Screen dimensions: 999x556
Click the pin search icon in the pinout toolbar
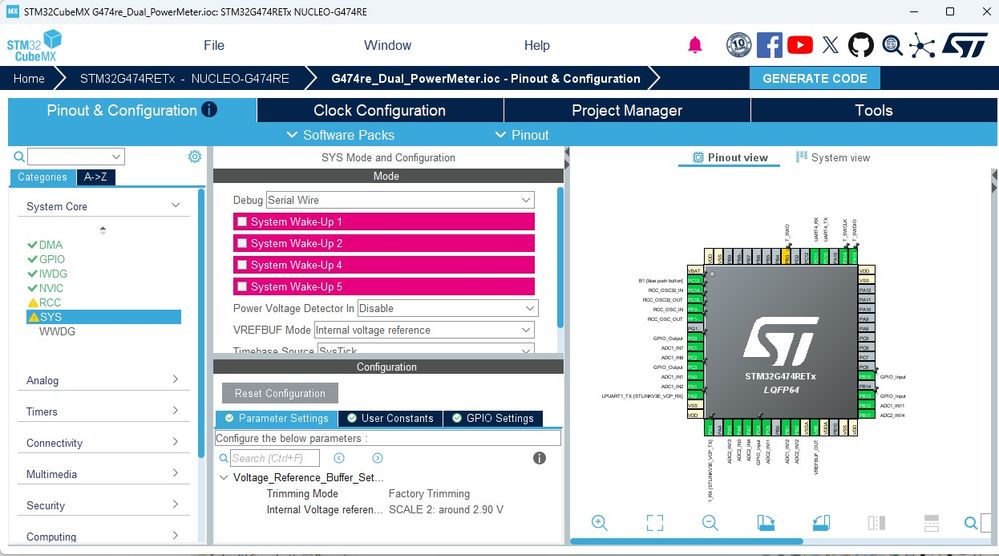971,523
